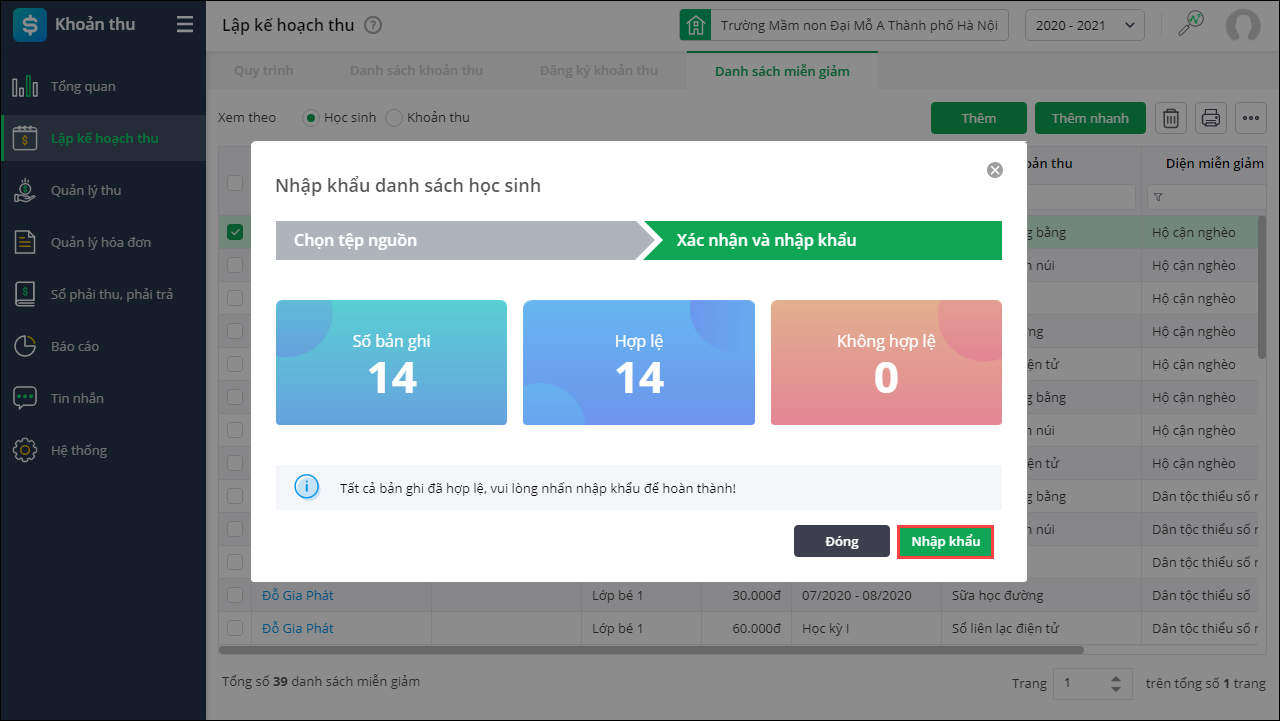Click the filter funnel under Diện miễn giảm
This screenshot has height=721, width=1280.
pos(1159,197)
